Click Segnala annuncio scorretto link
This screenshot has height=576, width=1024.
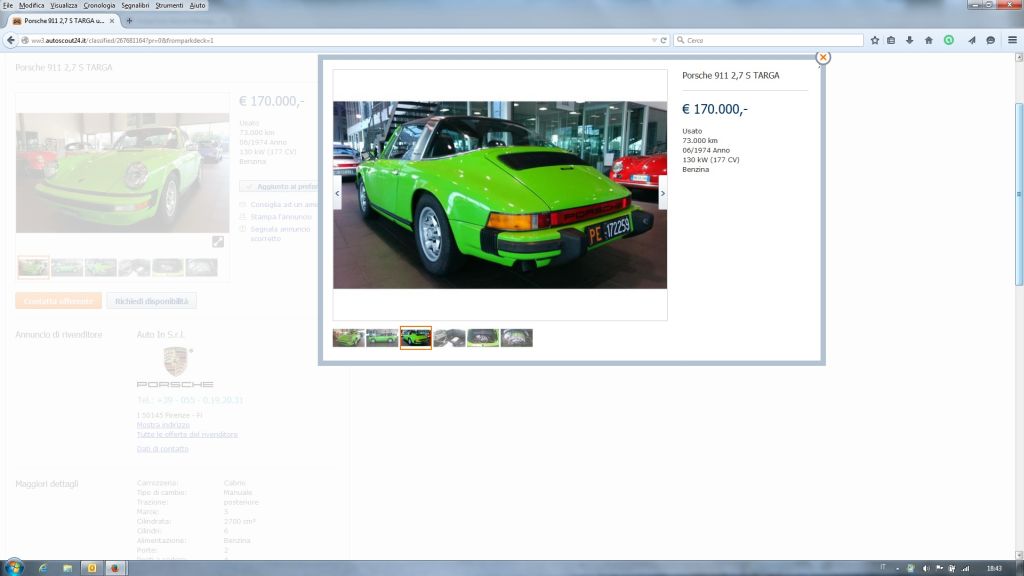point(280,234)
